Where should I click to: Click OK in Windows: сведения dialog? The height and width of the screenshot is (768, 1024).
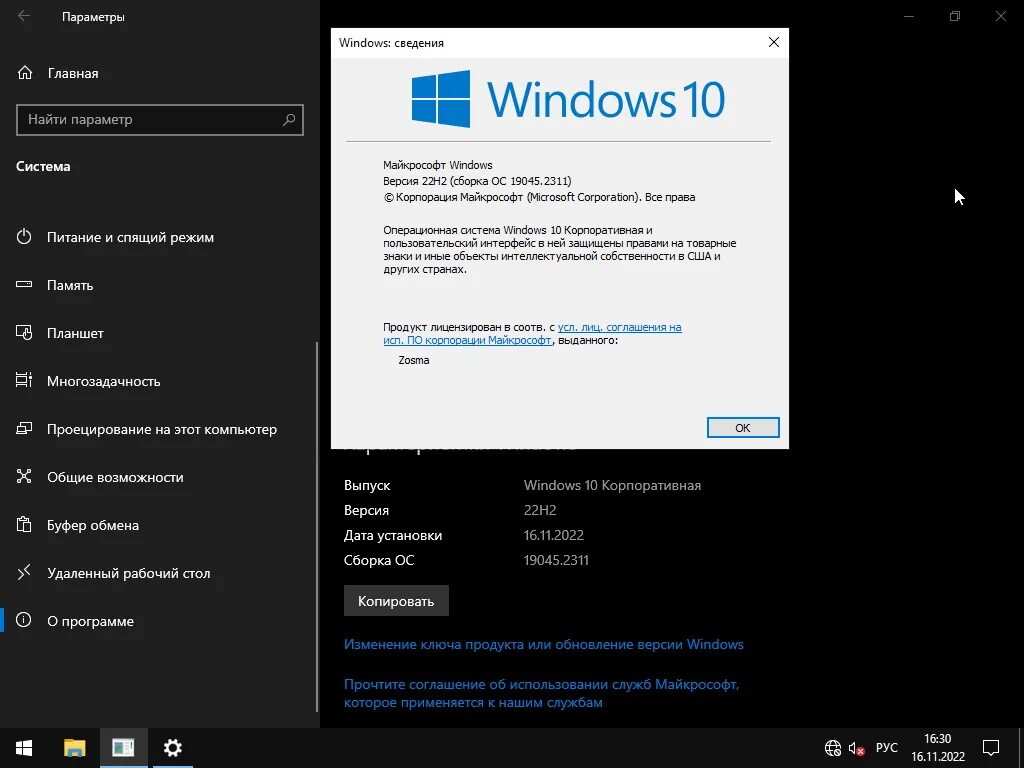pyautogui.click(x=743, y=428)
